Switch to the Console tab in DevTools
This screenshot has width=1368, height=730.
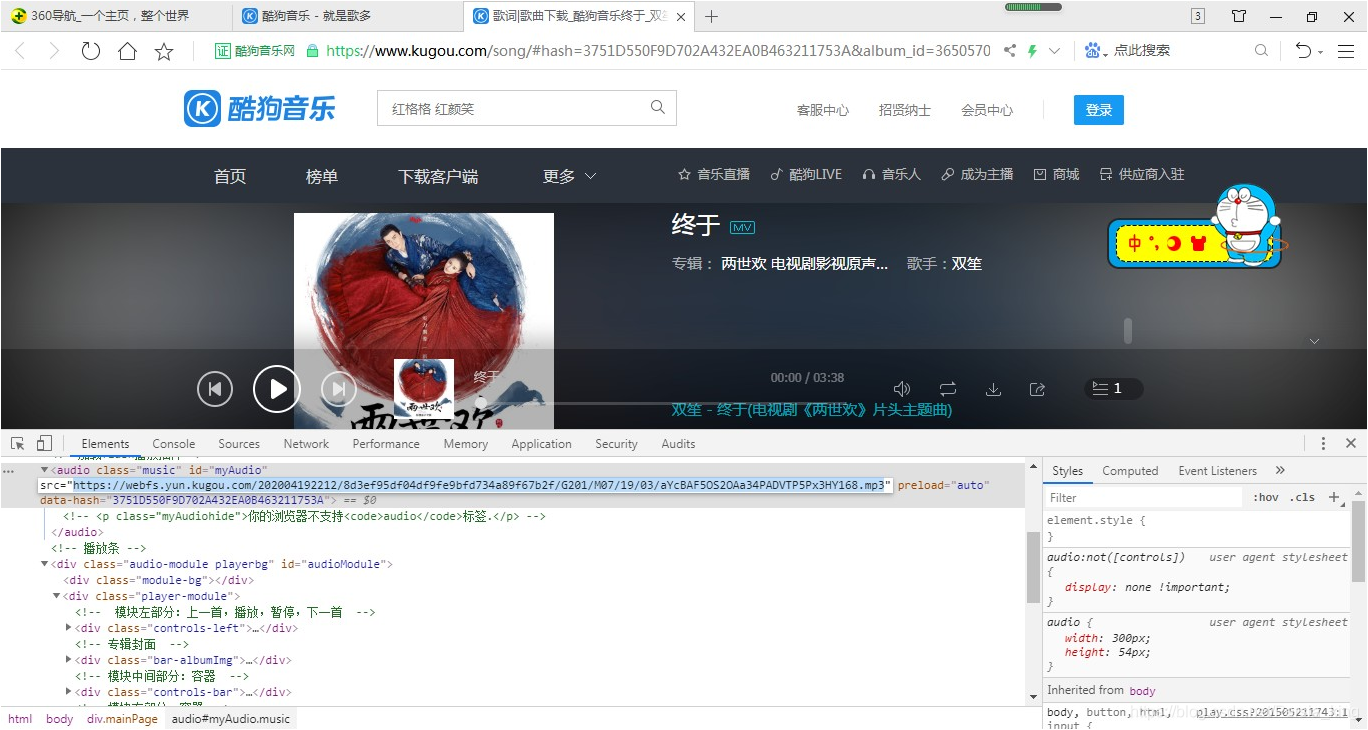pyautogui.click(x=173, y=443)
